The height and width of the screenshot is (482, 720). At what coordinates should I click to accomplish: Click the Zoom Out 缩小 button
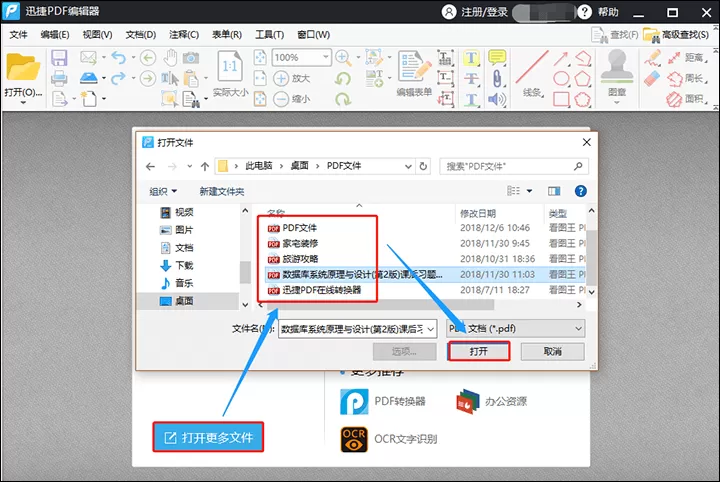click(x=292, y=99)
